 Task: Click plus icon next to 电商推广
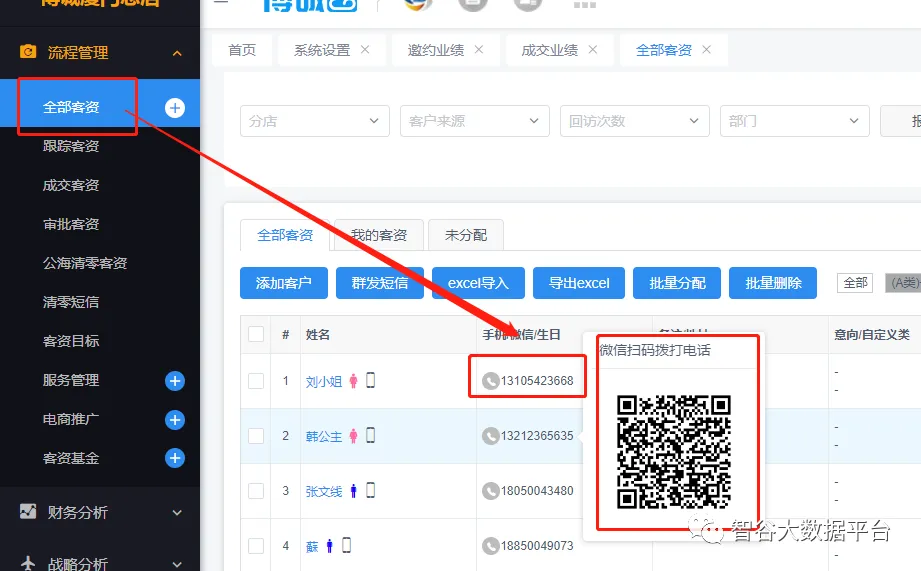(175, 420)
